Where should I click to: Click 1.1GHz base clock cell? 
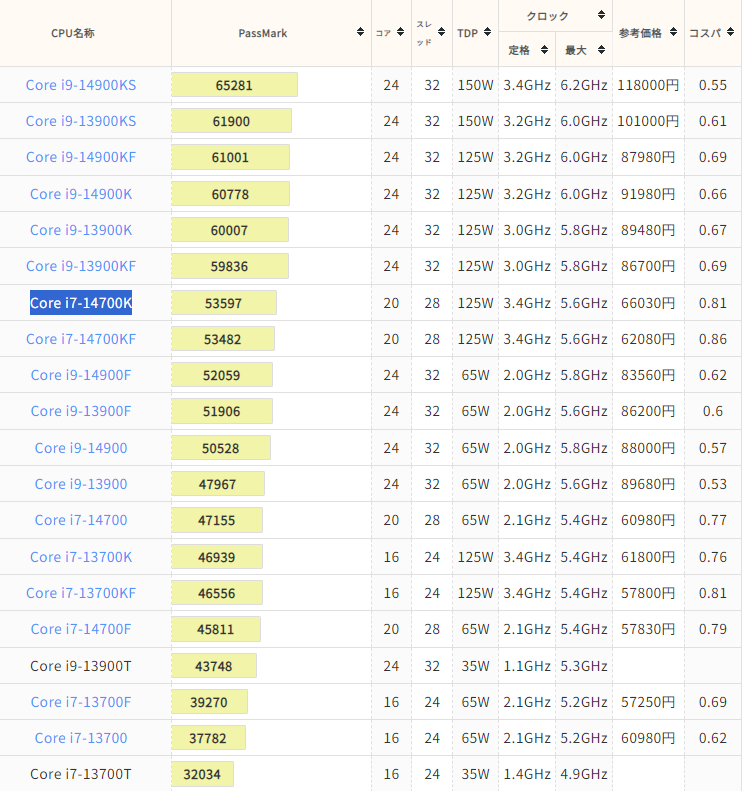pos(527,666)
